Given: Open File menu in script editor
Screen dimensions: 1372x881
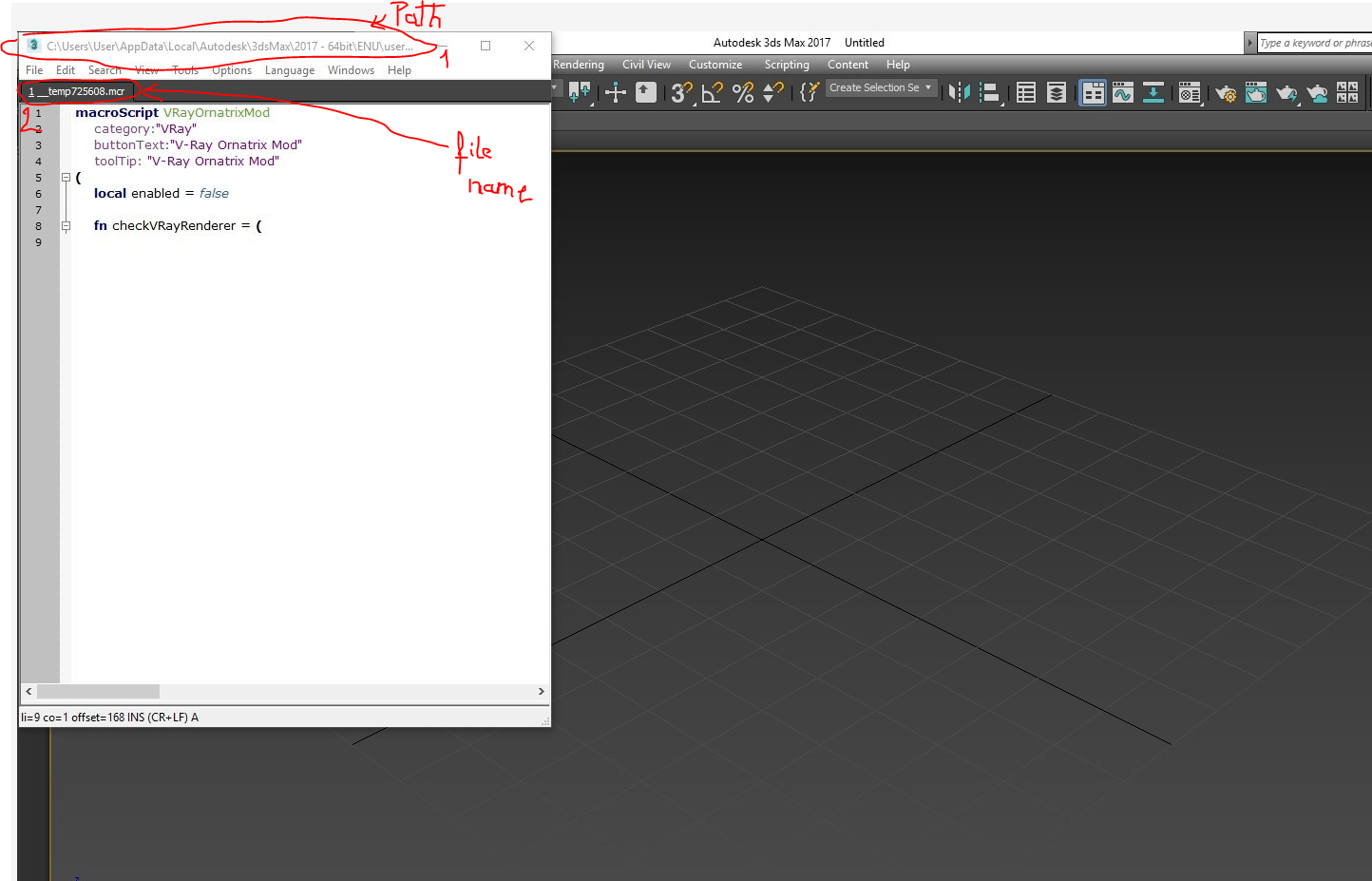Looking at the screenshot, I should click(x=34, y=70).
